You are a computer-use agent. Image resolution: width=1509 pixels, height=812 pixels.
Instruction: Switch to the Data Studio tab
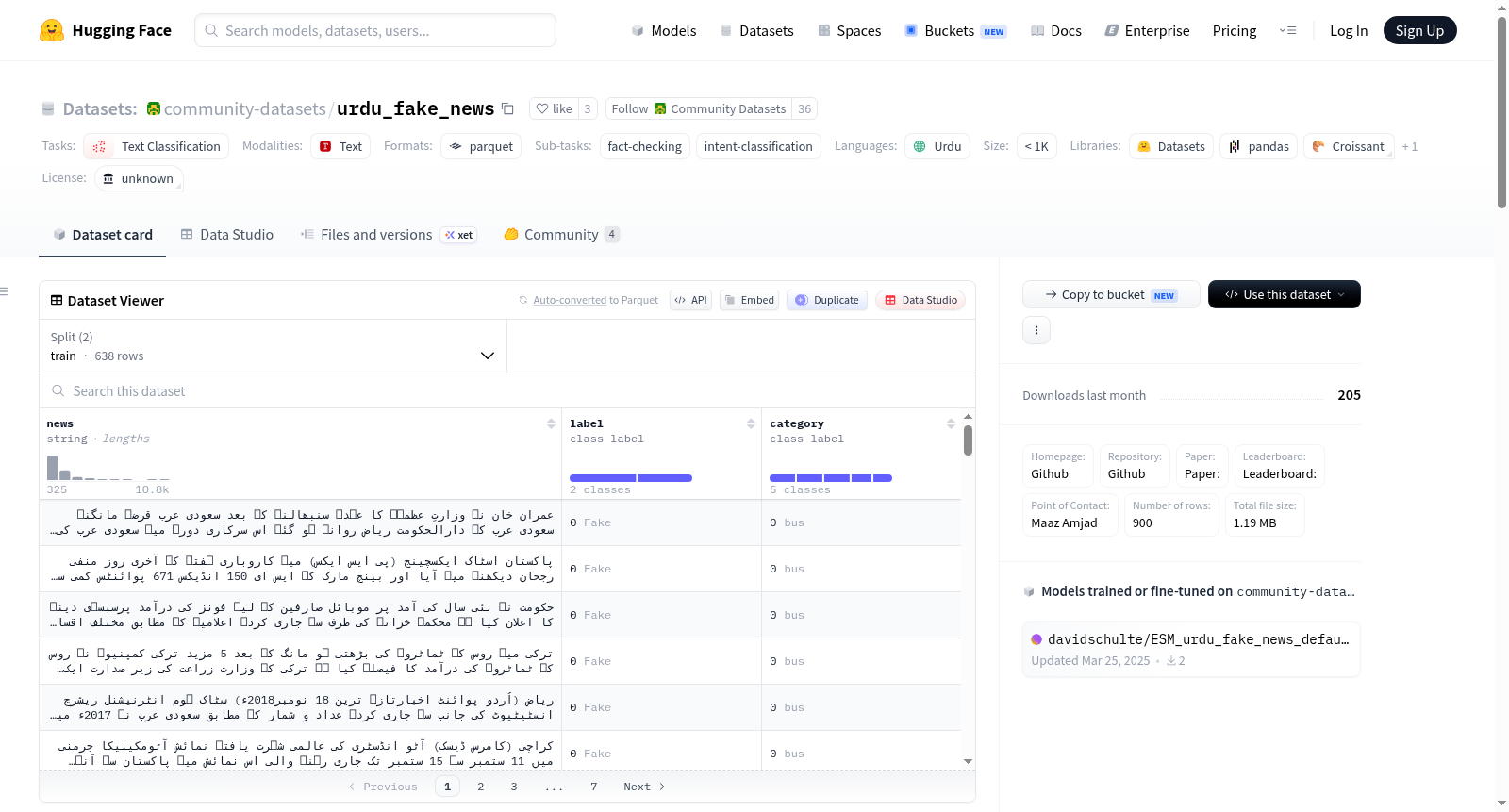pyautogui.click(x=226, y=235)
